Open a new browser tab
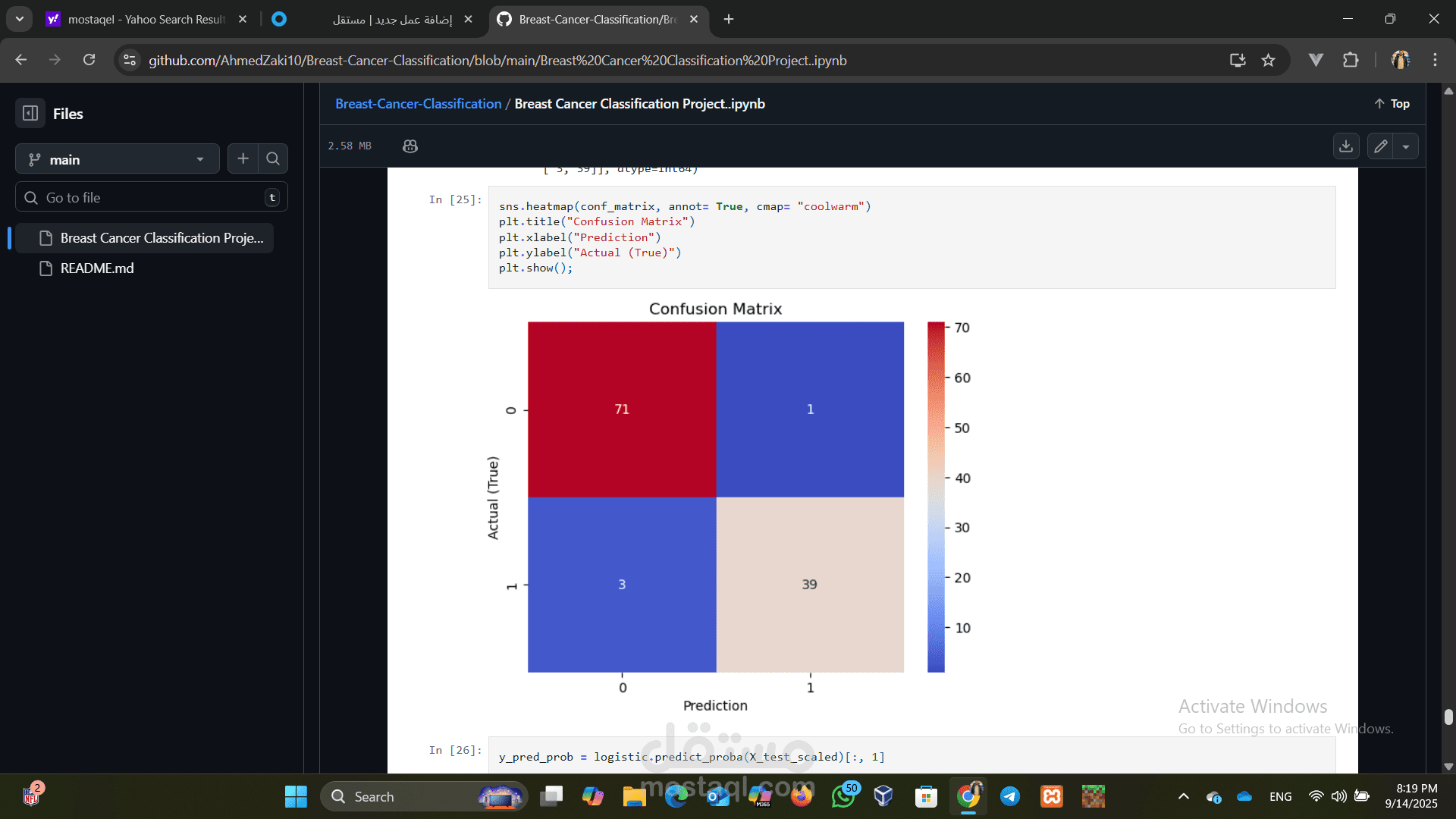Screen dimensions: 1456x819 coord(729,19)
